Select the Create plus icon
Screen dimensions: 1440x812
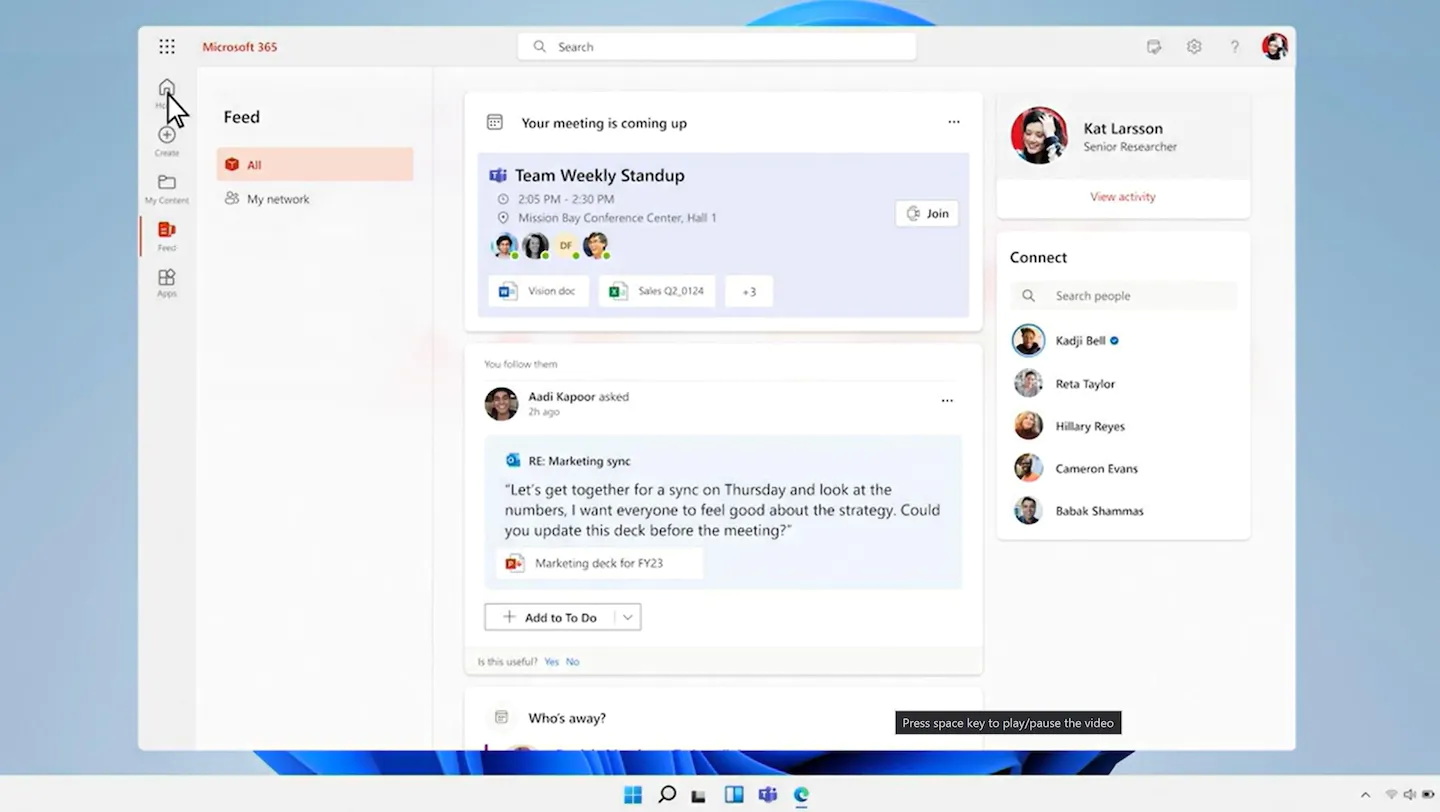click(x=166, y=137)
